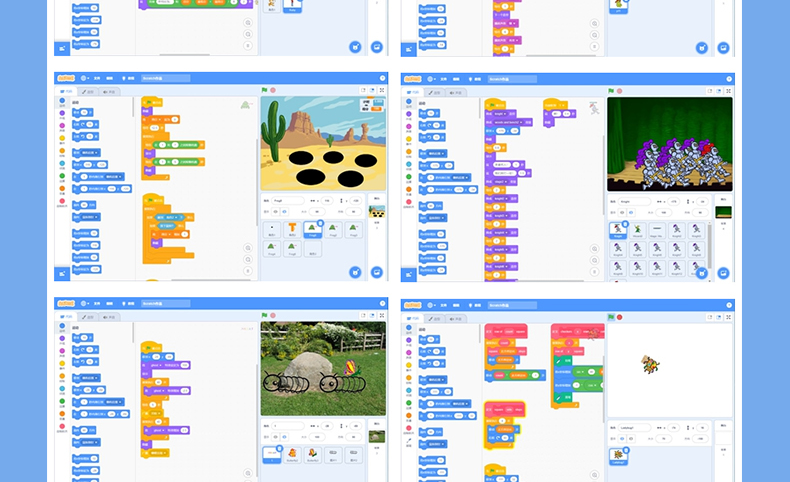Click green flag in caterpillar project window
Viewport: 790px width, 482px height.
pos(264,315)
